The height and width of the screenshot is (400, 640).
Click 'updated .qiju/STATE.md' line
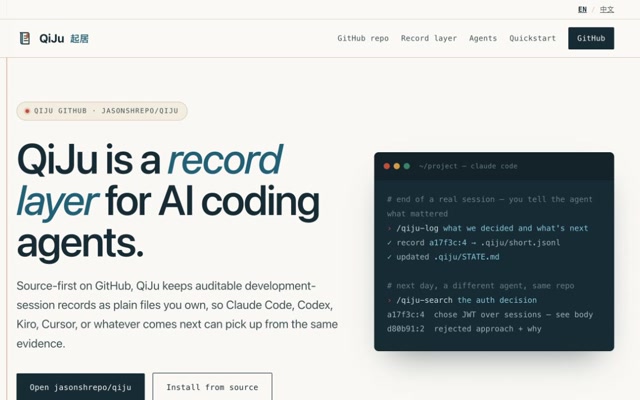[x=443, y=257]
